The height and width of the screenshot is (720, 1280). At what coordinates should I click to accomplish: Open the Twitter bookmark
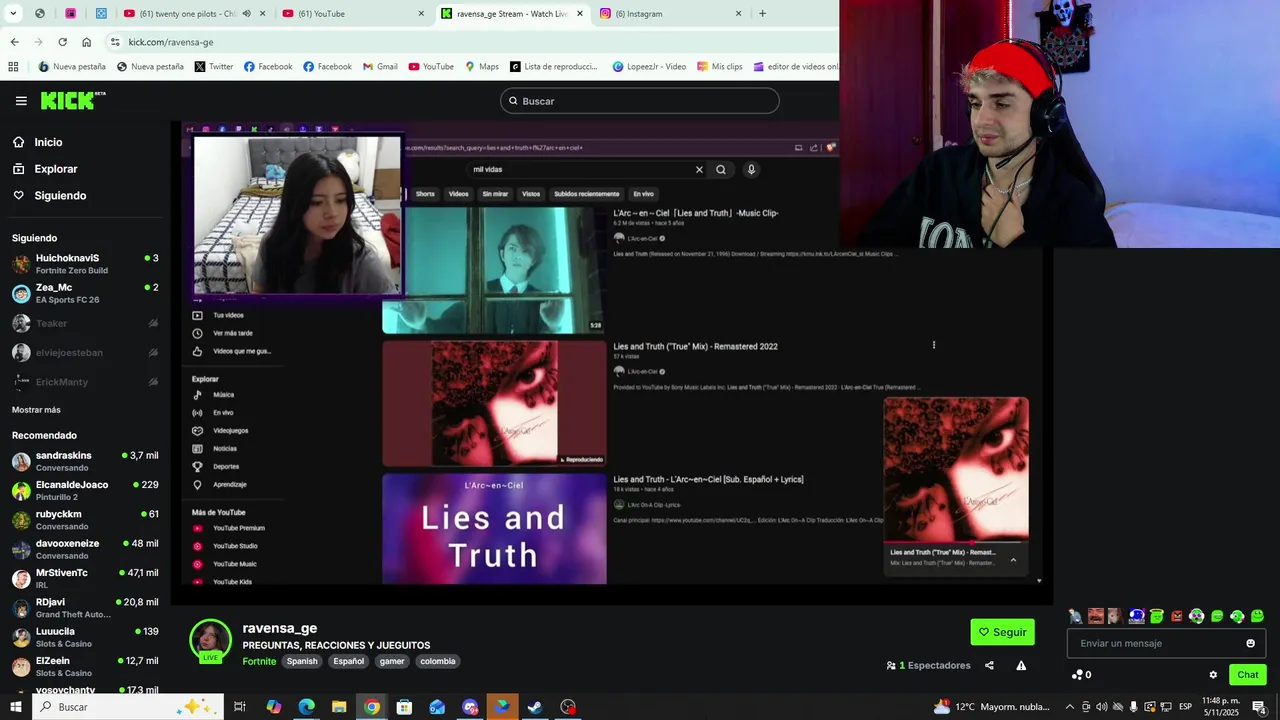click(214, 67)
